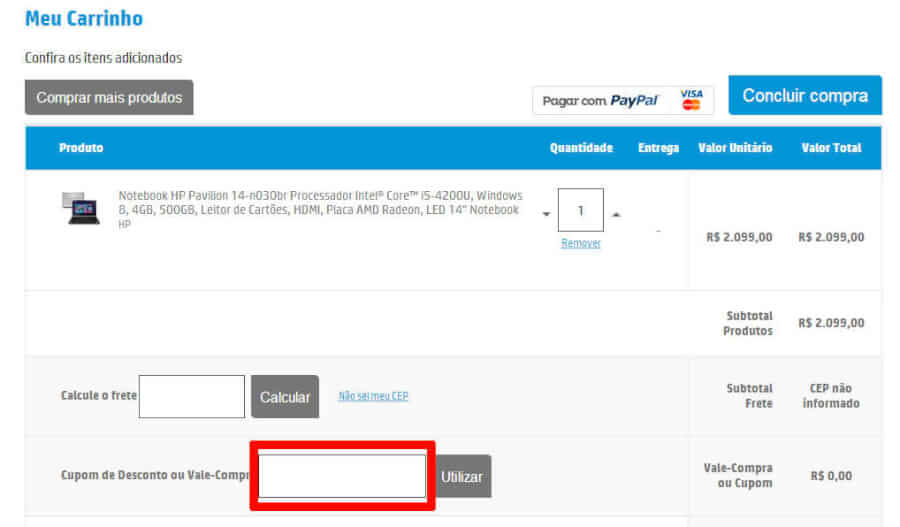
Task: Click the Quantidade column header
Action: click(581, 148)
